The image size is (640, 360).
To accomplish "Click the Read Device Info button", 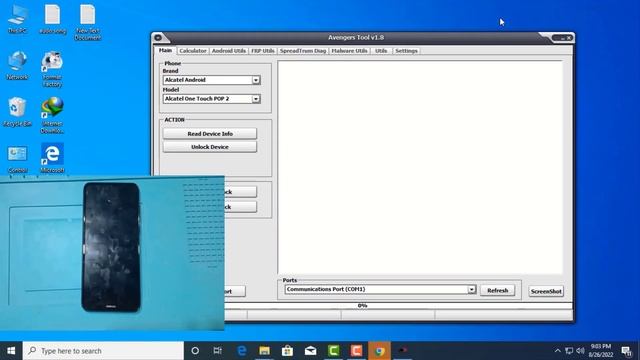I will pos(210,133).
